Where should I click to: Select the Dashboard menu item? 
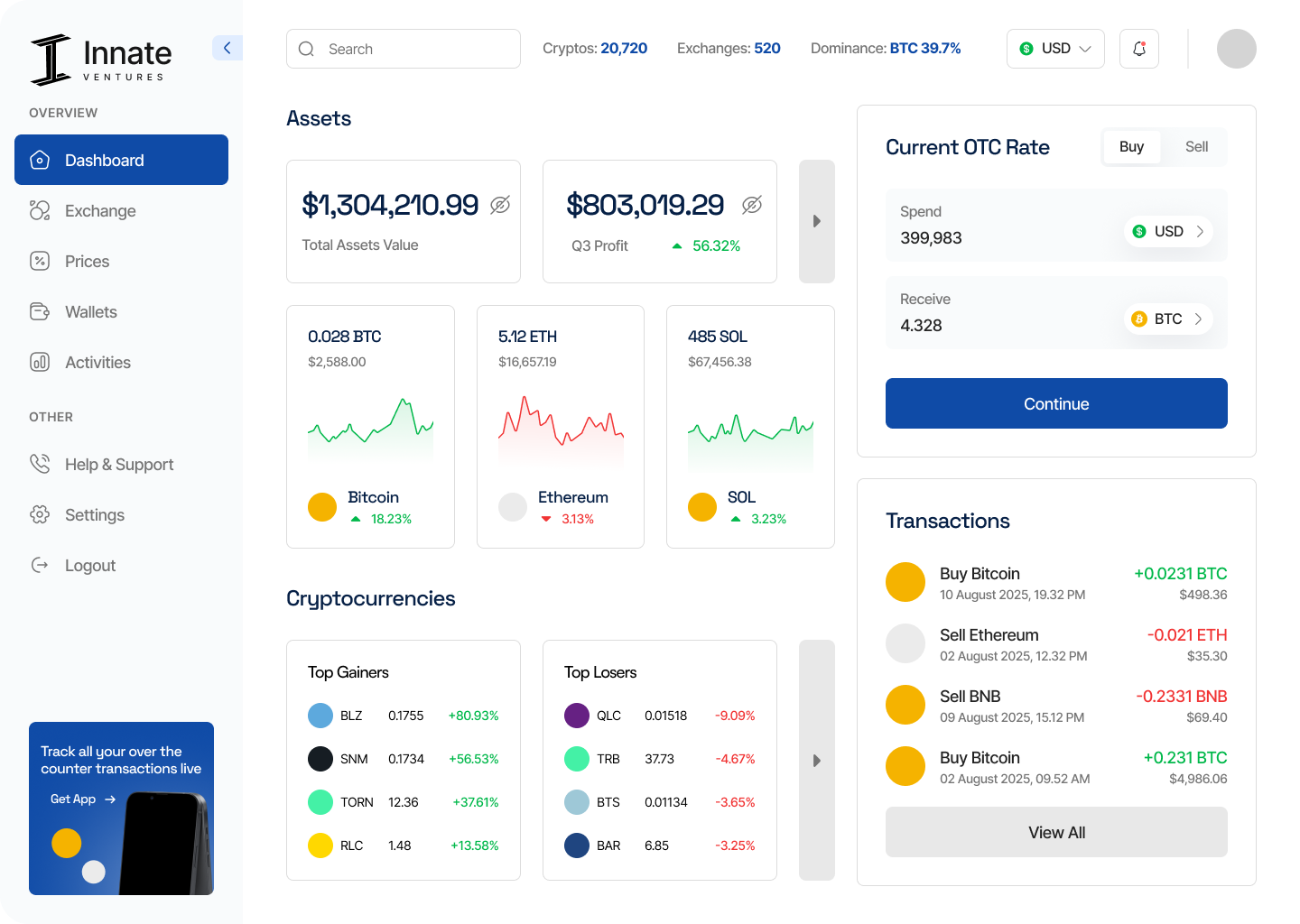(x=121, y=161)
